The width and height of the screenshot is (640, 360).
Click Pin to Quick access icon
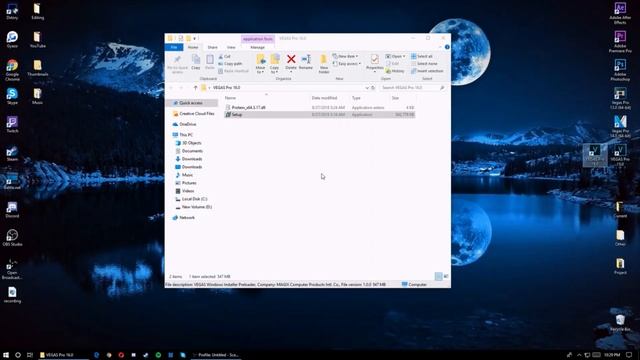(177, 64)
